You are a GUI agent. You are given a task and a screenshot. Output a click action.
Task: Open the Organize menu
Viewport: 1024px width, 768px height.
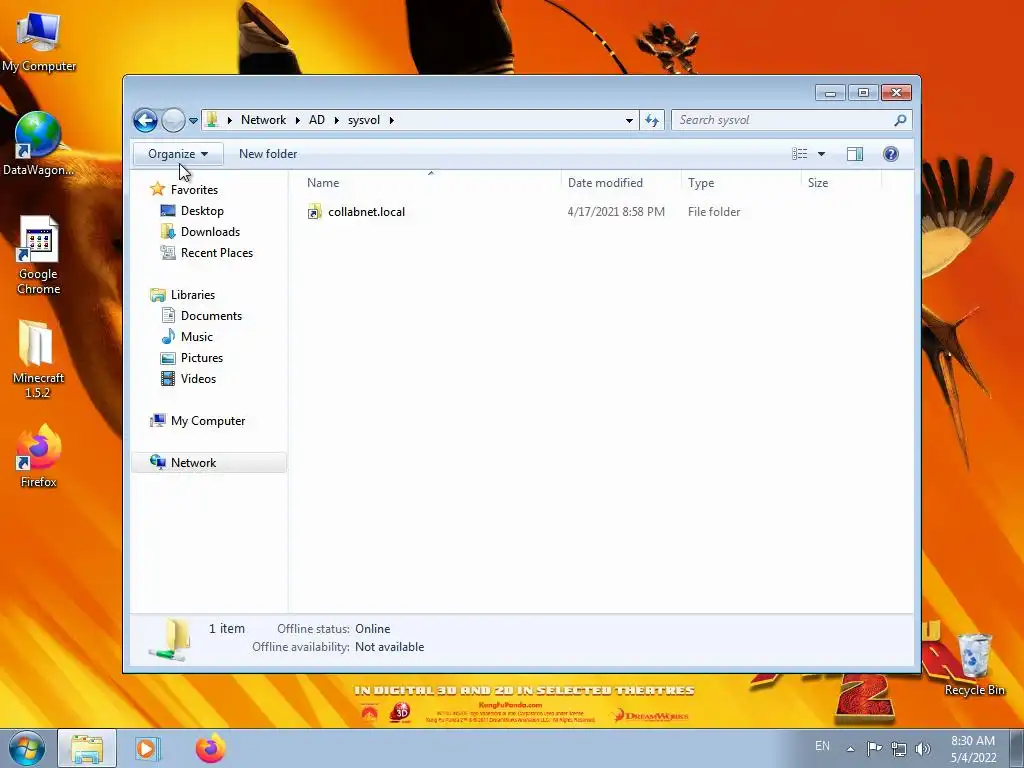click(x=178, y=154)
